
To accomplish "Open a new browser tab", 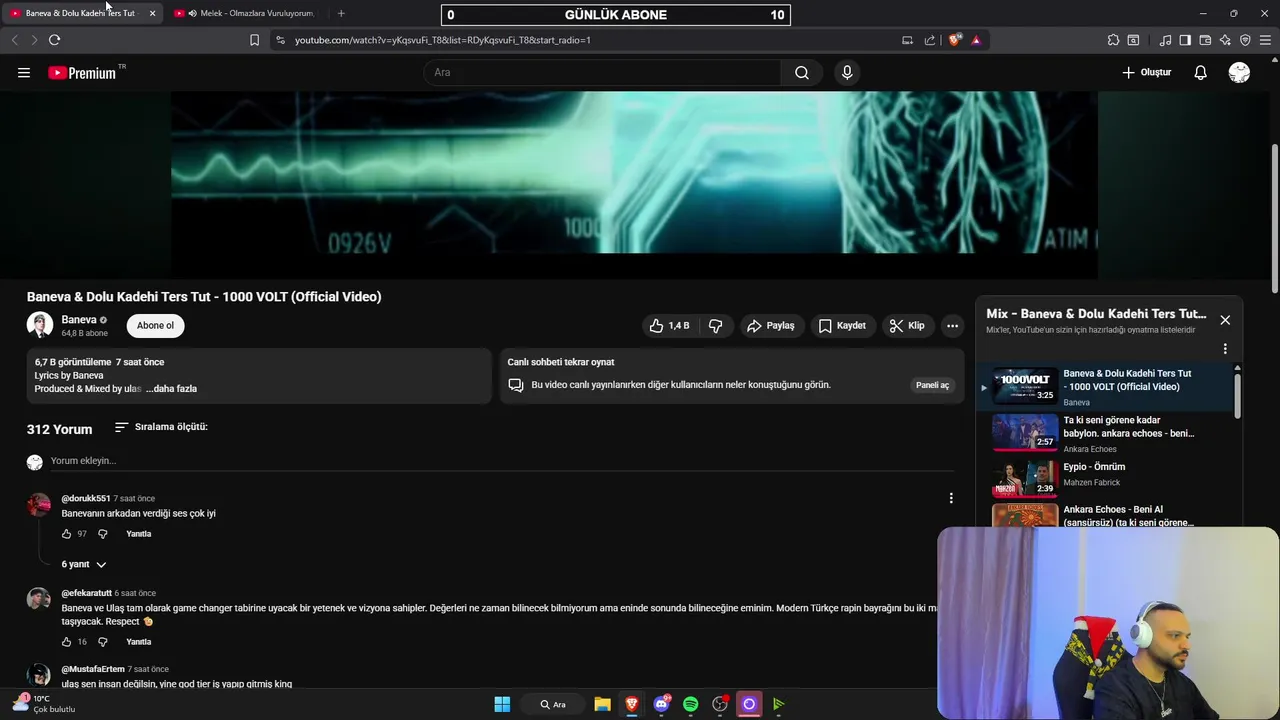I will point(341,13).
